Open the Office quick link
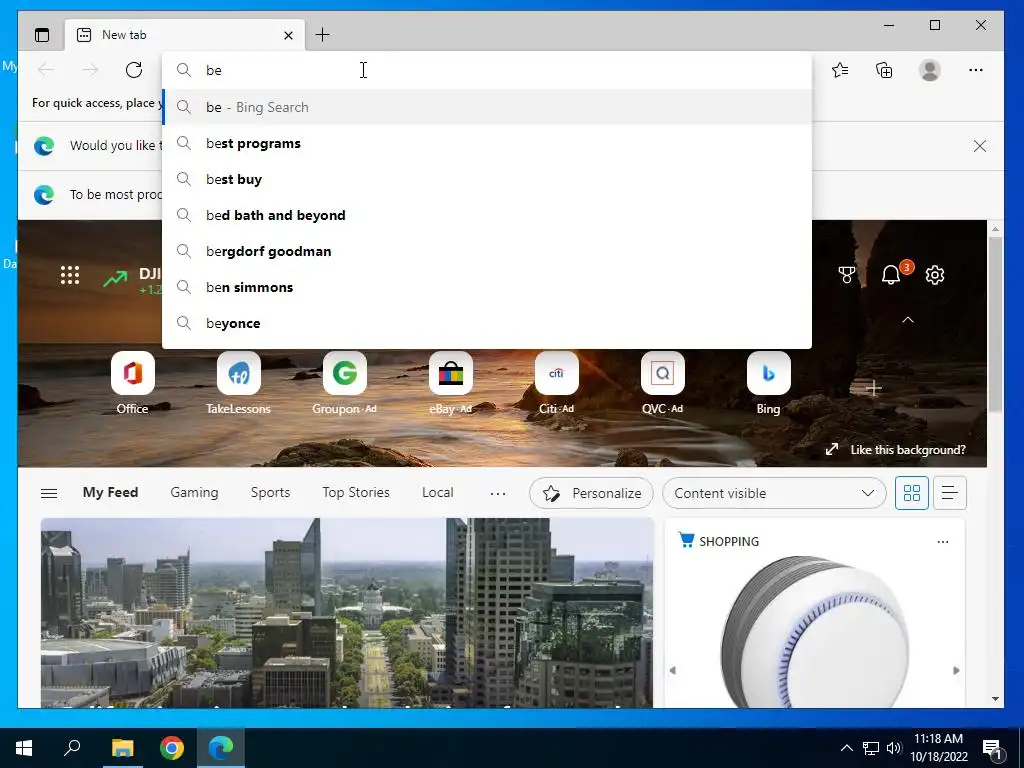 [133, 383]
